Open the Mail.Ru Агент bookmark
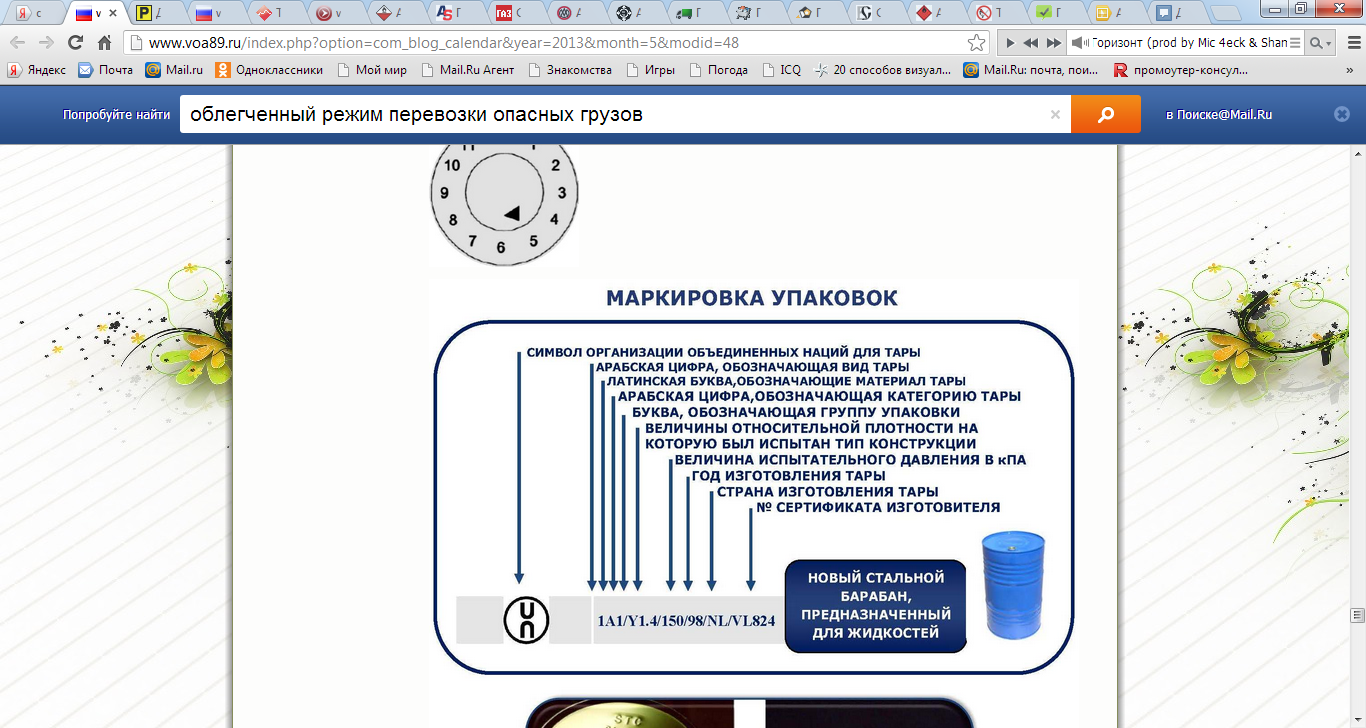 tap(467, 70)
